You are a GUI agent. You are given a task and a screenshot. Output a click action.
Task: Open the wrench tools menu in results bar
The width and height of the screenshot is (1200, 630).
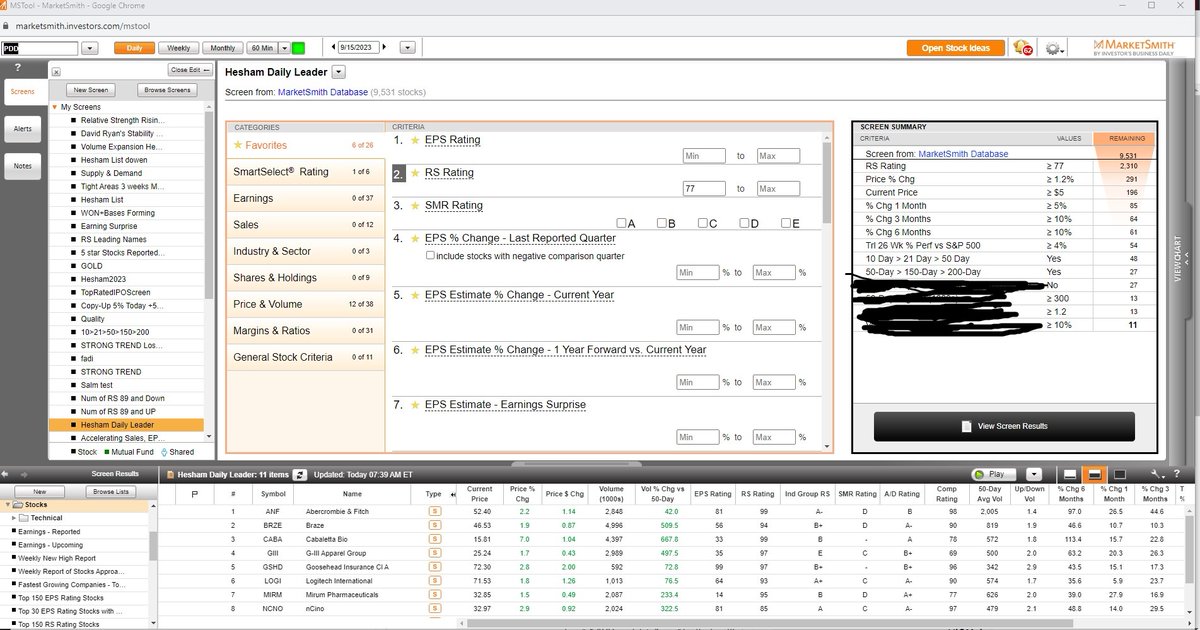pos(1159,474)
